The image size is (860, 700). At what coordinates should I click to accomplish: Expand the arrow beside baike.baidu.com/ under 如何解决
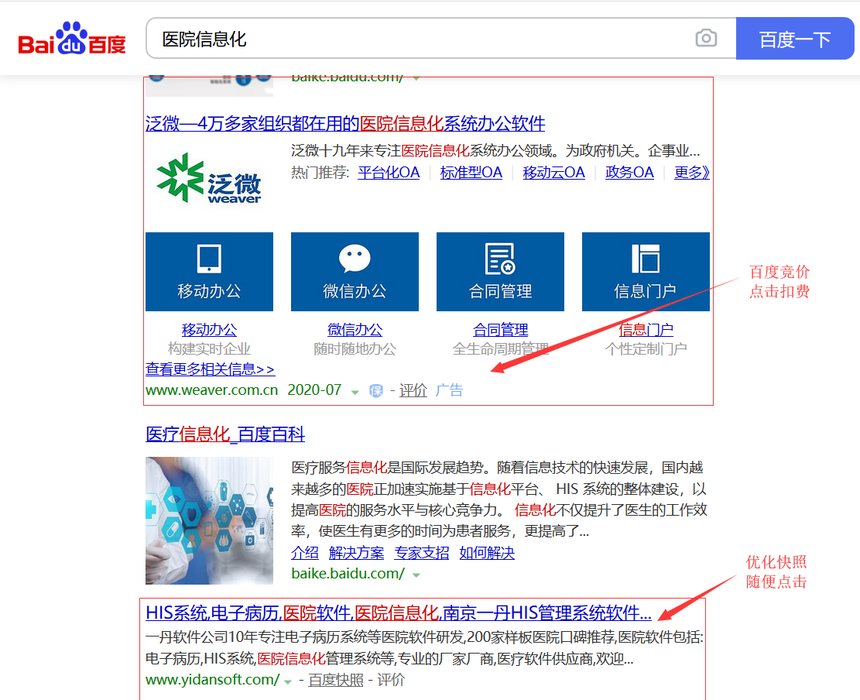pyautogui.click(x=416, y=575)
